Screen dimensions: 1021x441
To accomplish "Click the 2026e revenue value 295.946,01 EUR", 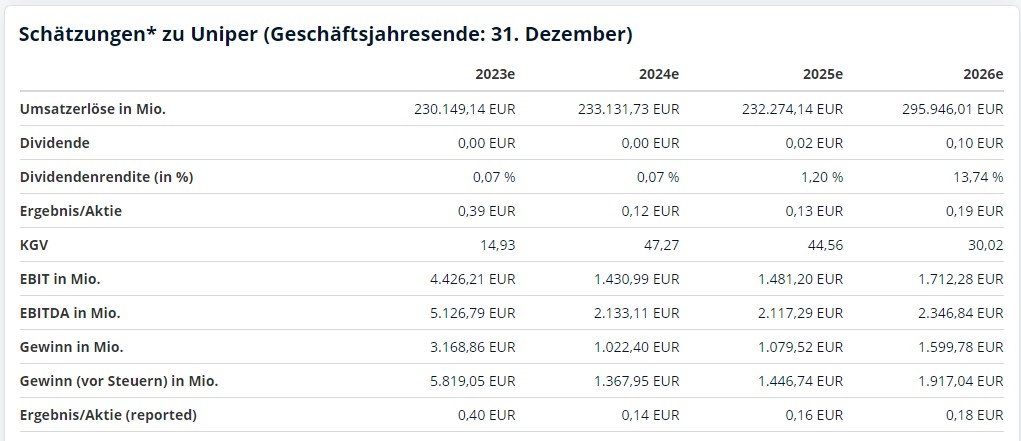I will [953, 109].
